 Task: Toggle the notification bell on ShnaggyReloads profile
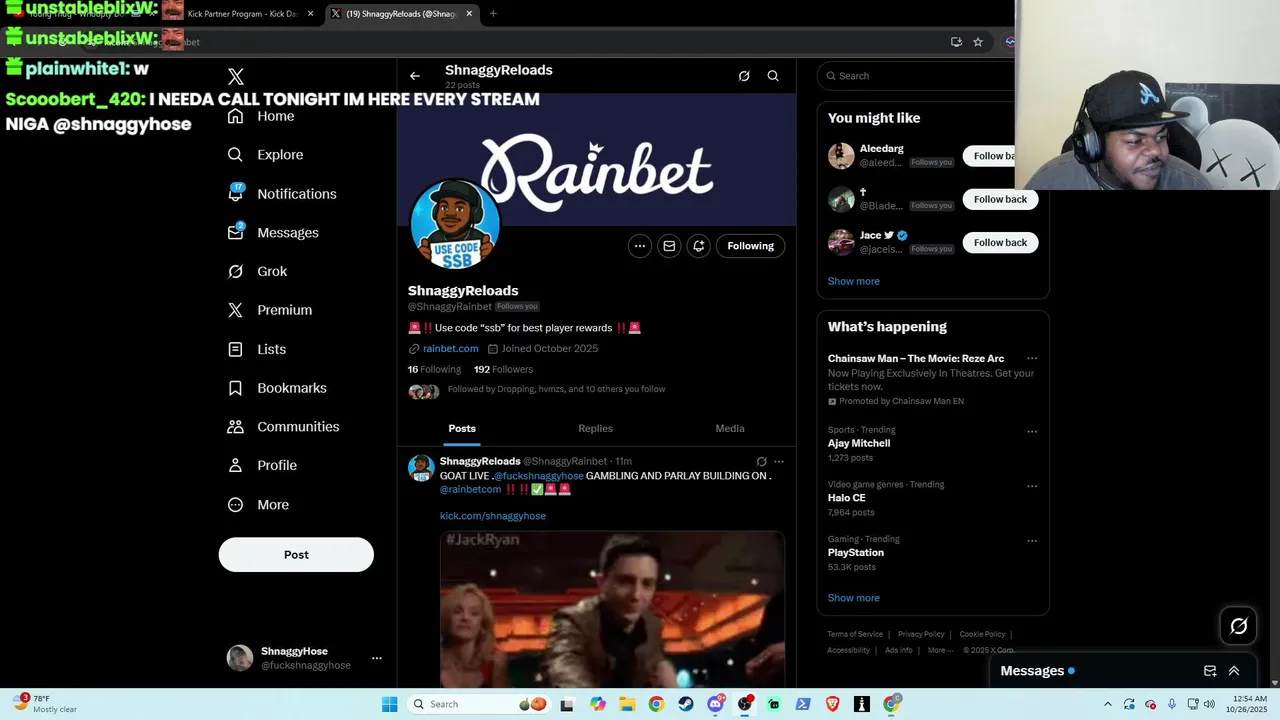coord(699,246)
